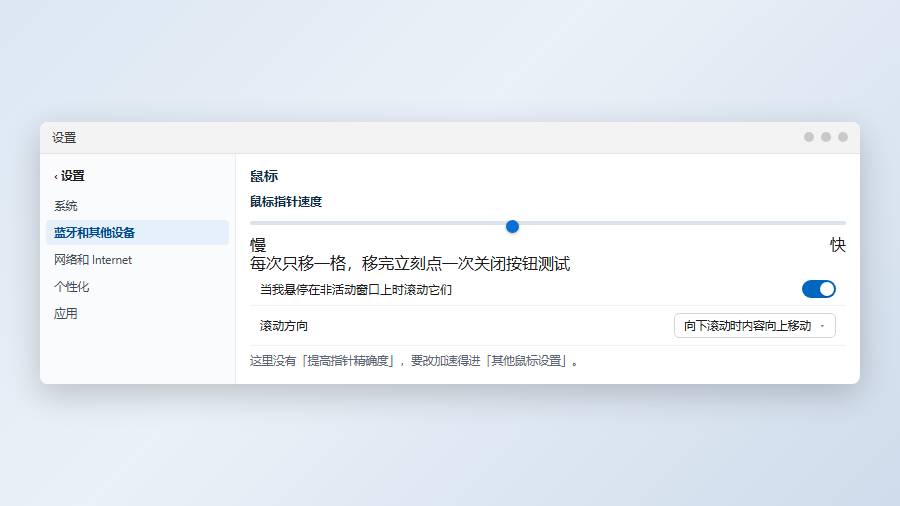The height and width of the screenshot is (506, 900).
Task: Click the 鼠标指针速度 slider thumb
Action: 513,227
